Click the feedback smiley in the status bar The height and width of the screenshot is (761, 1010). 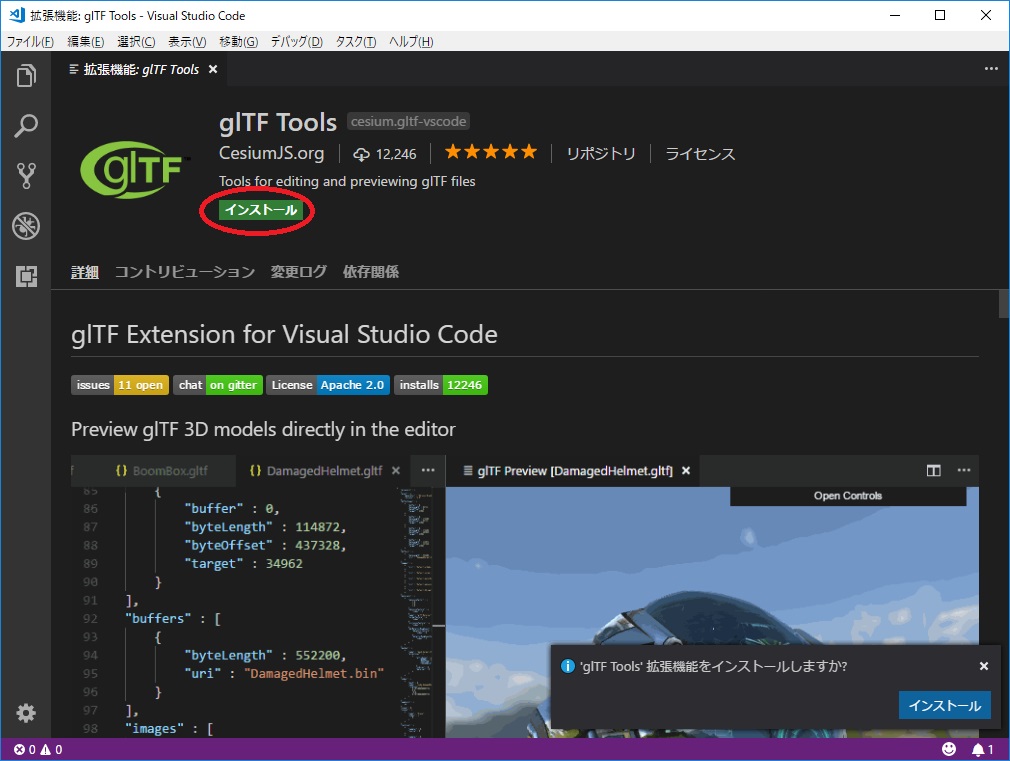(949, 748)
